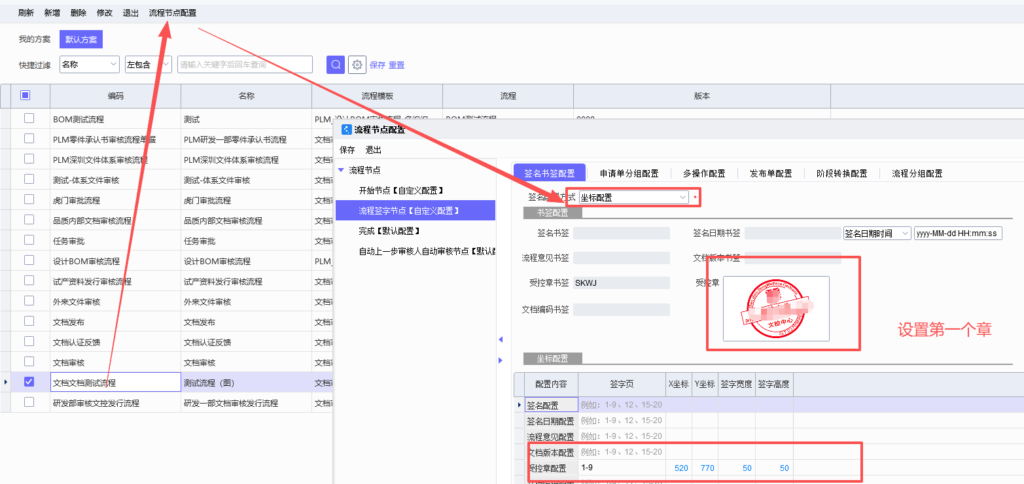Switch to the 阶段转换配置 tab
The image size is (1024, 484).
pyautogui.click(x=841, y=173)
